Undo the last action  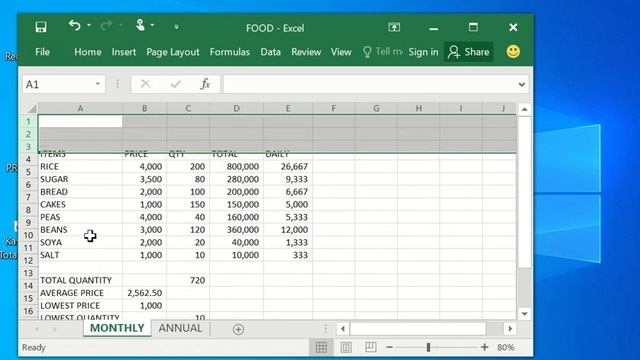coord(74,26)
